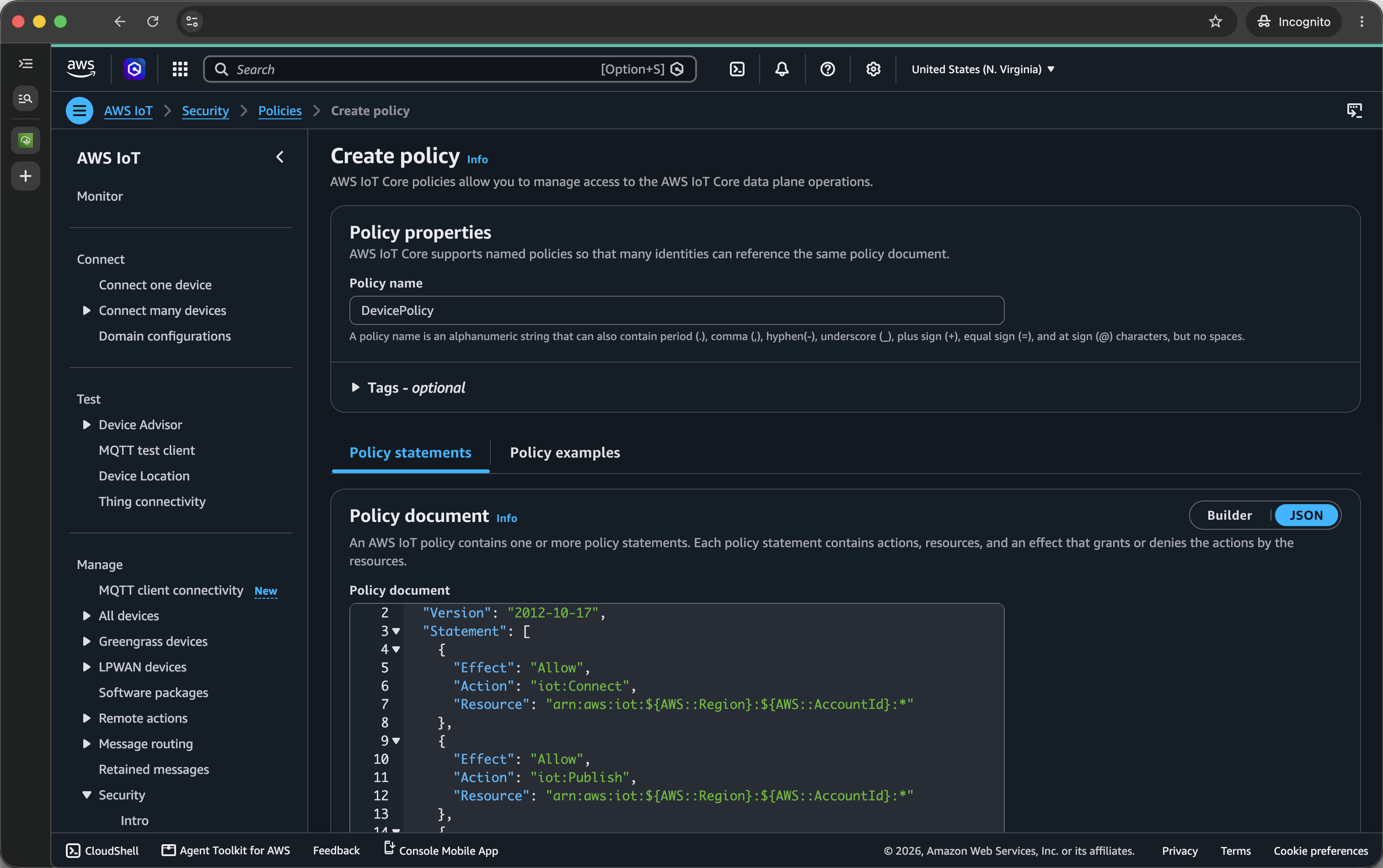
Task: Fold the code block at line 9
Action: 396,741
